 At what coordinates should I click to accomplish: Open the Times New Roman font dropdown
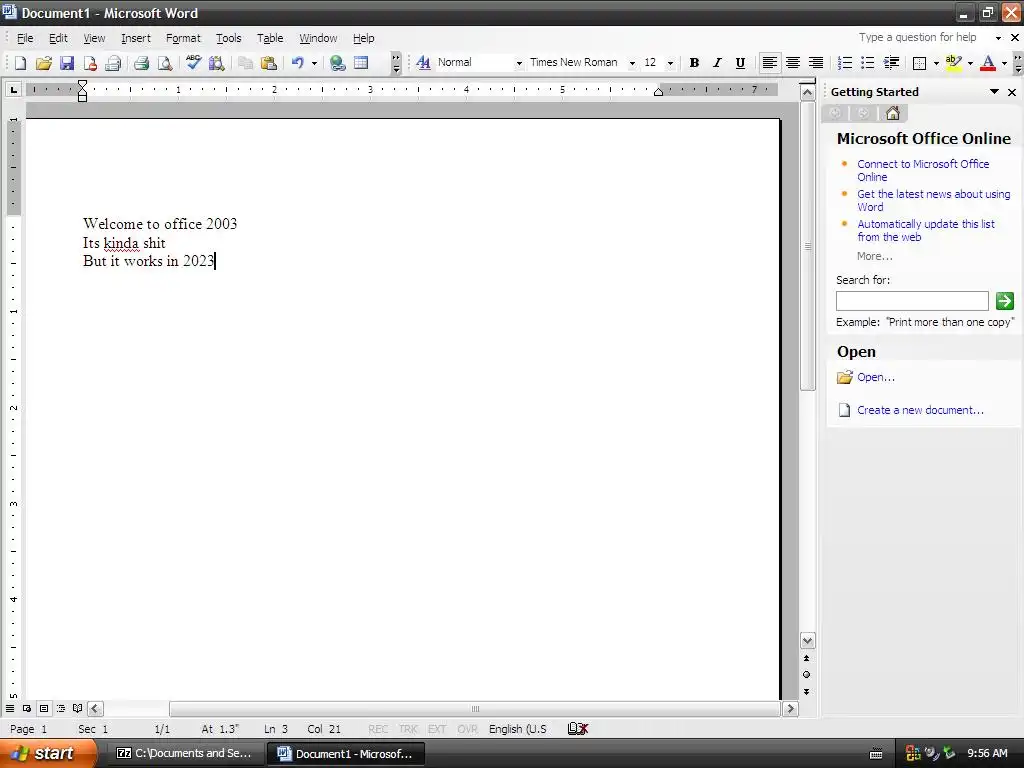pyautogui.click(x=632, y=63)
